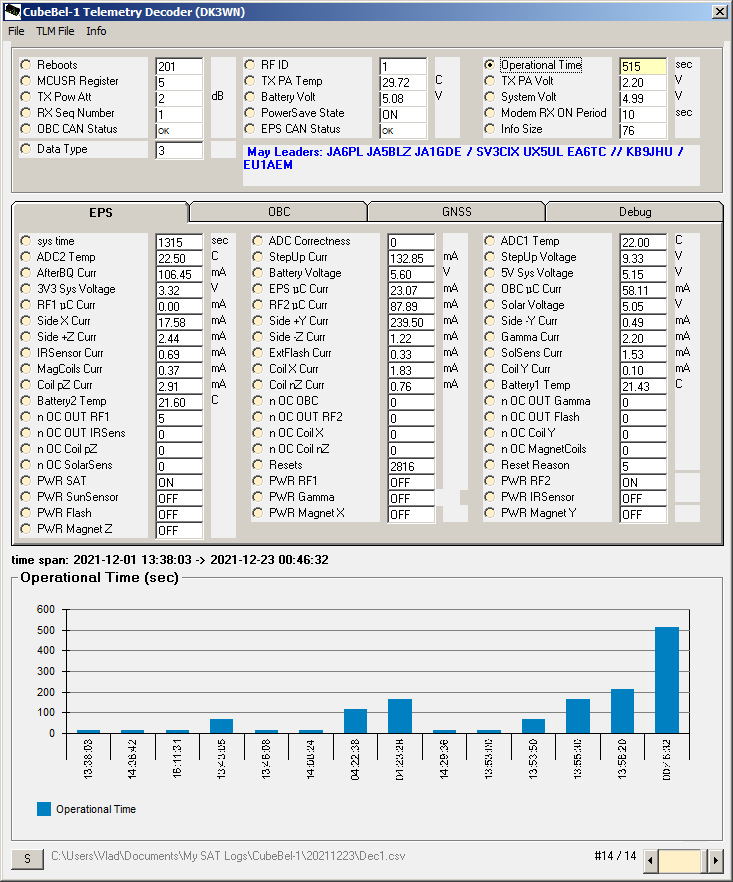
Task: Open the File menu
Action: coord(16,31)
